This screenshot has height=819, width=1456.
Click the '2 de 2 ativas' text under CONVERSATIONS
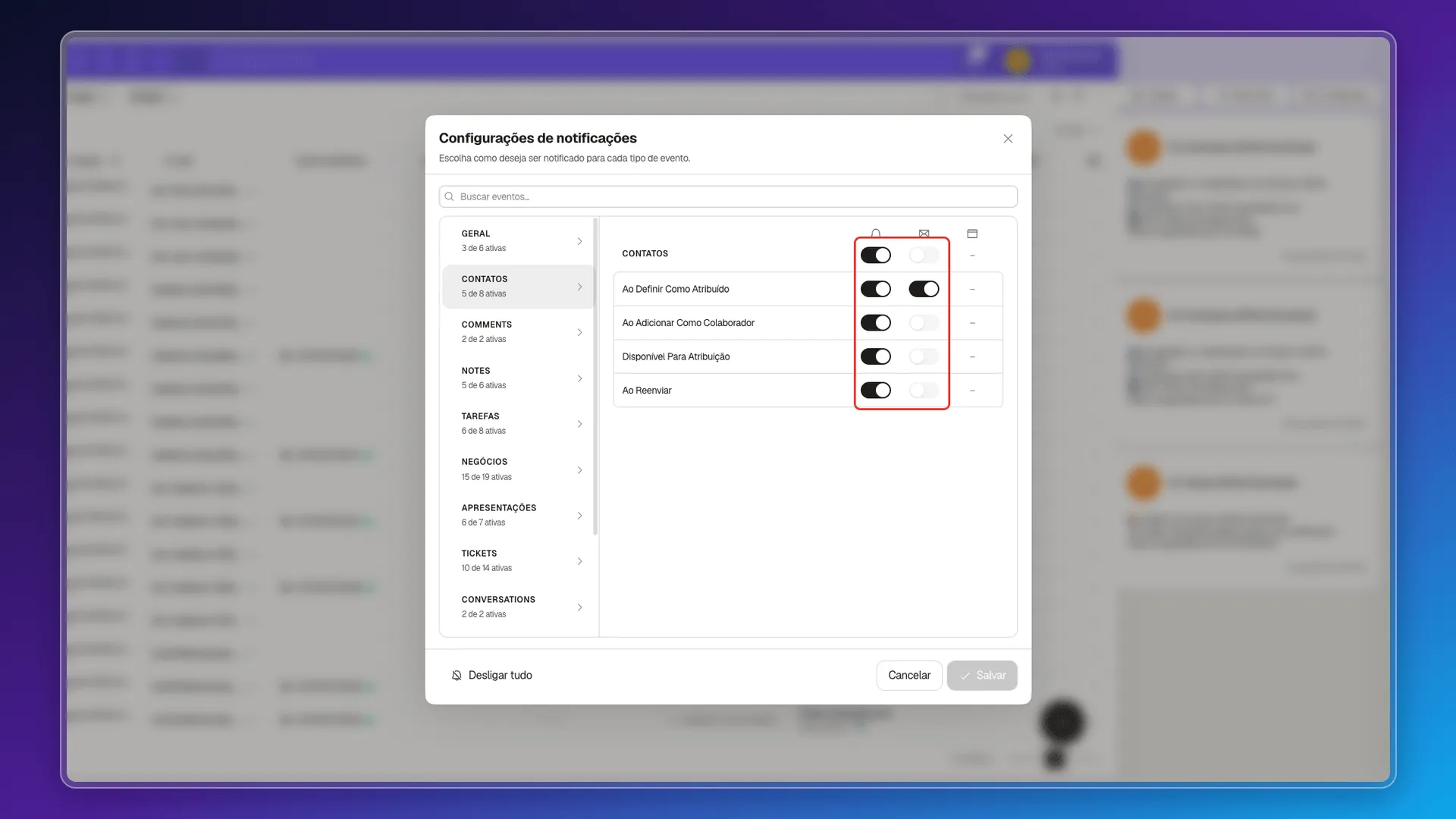[484, 615]
